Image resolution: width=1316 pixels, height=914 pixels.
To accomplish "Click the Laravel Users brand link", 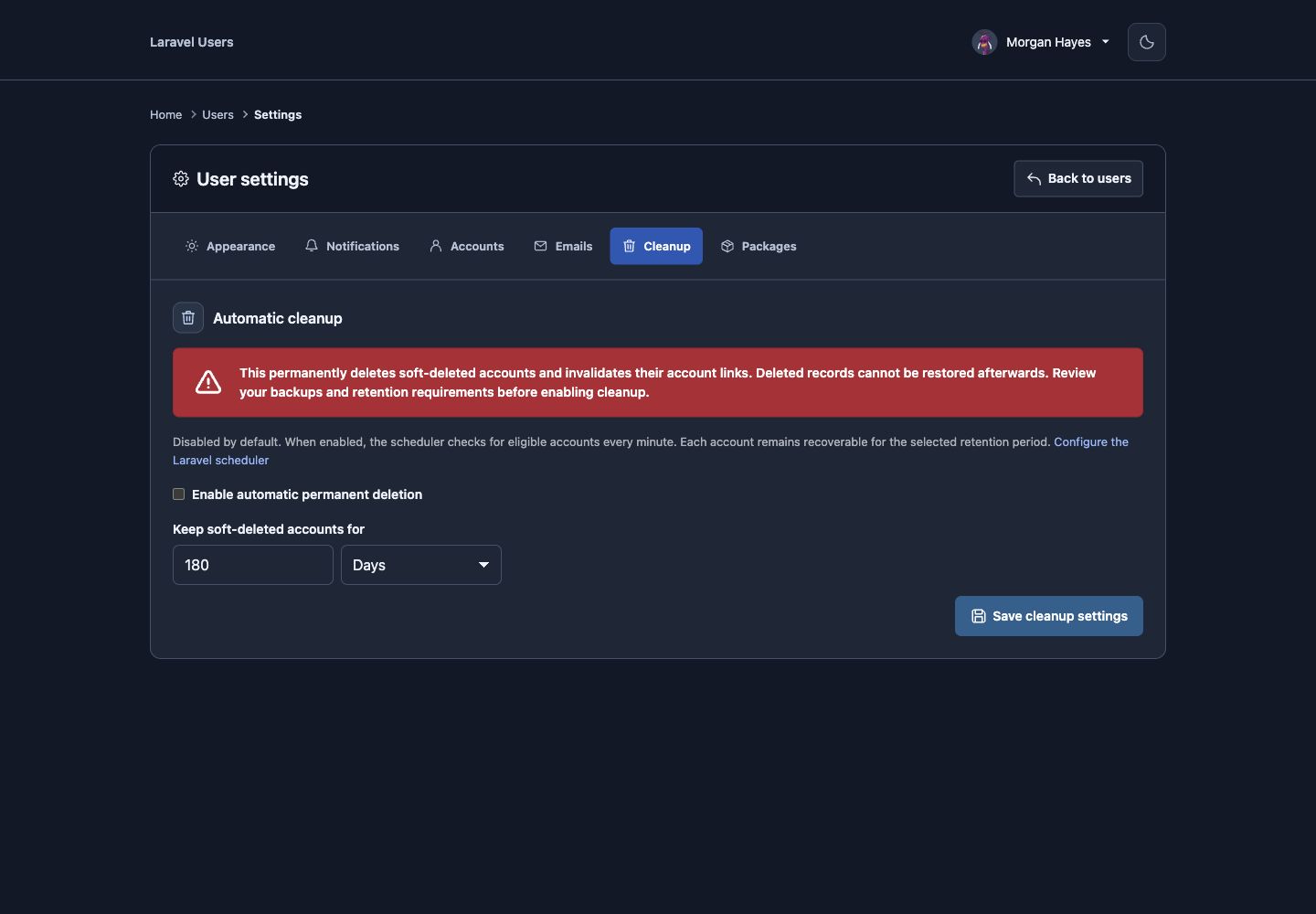I will tap(191, 42).
